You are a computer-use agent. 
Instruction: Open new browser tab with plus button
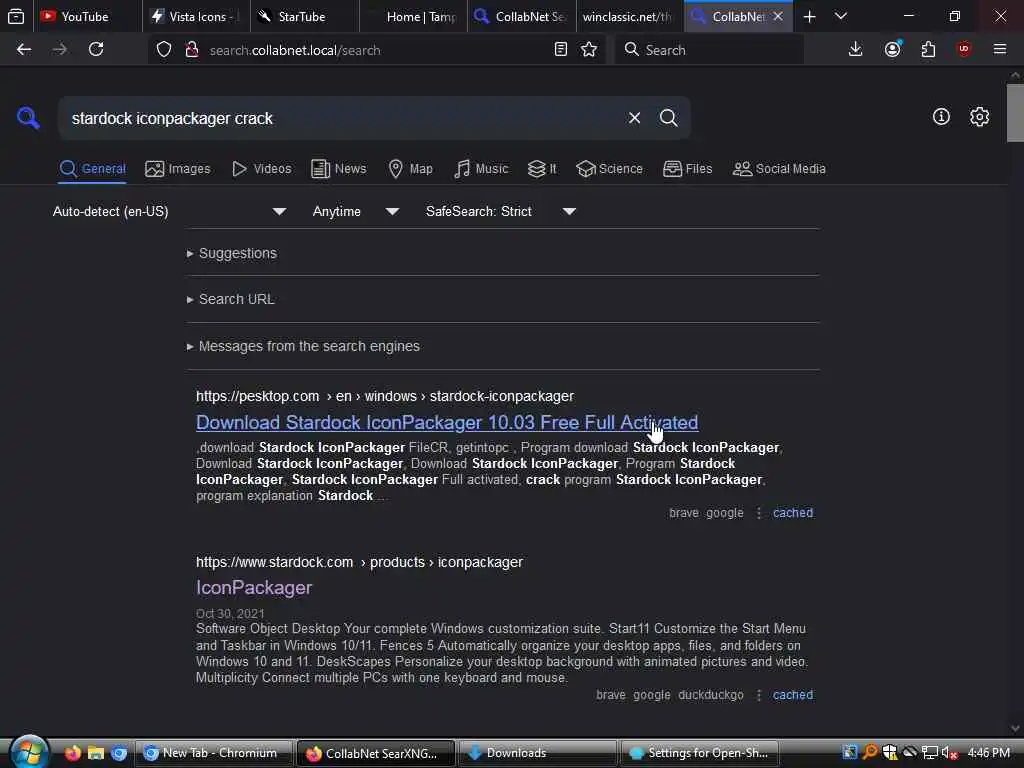pyautogui.click(x=809, y=16)
